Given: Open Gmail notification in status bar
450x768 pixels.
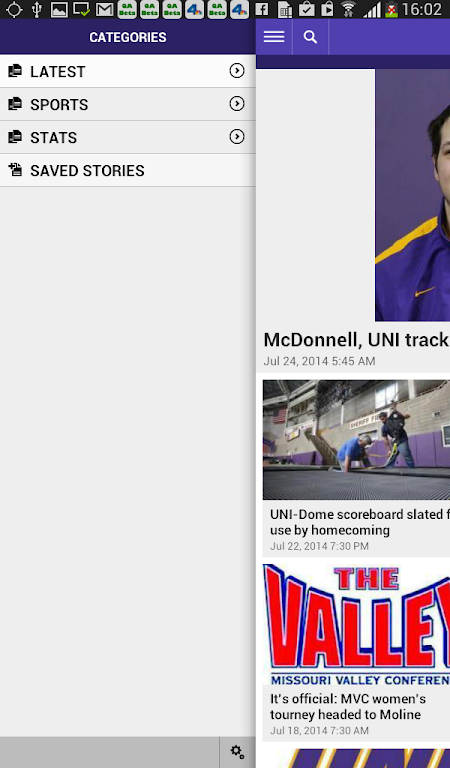Looking at the screenshot, I should click(104, 9).
